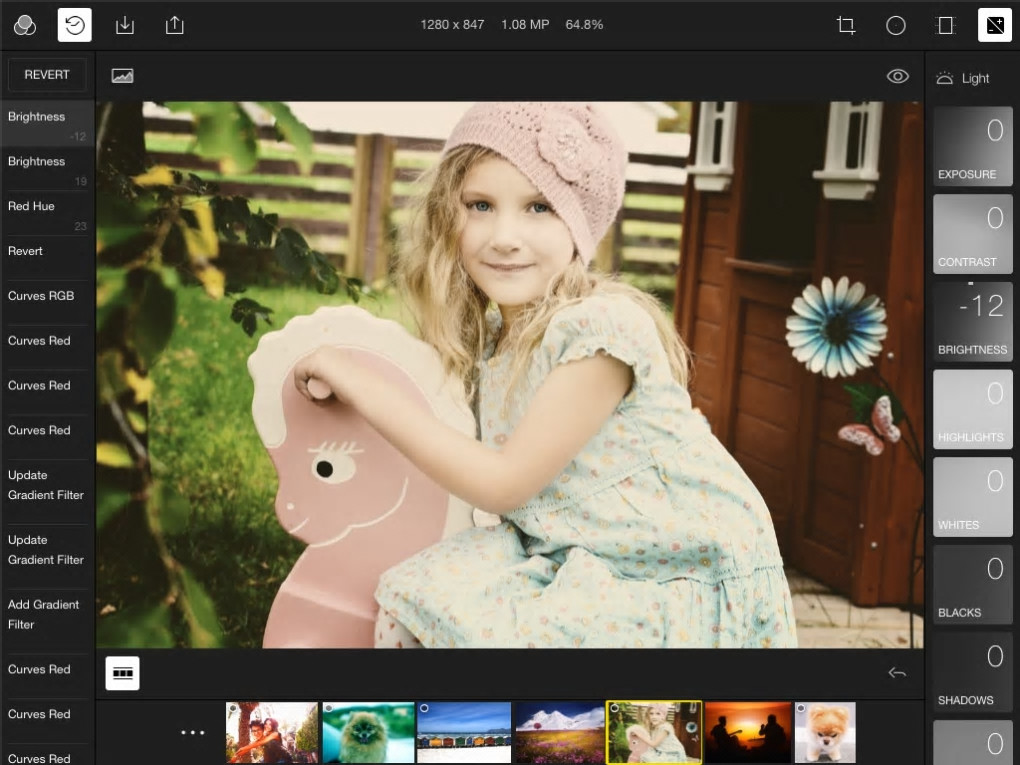Viewport: 1020px width, 765px height.
Task: Select the Red Hue history step
Action: point(47,214)
